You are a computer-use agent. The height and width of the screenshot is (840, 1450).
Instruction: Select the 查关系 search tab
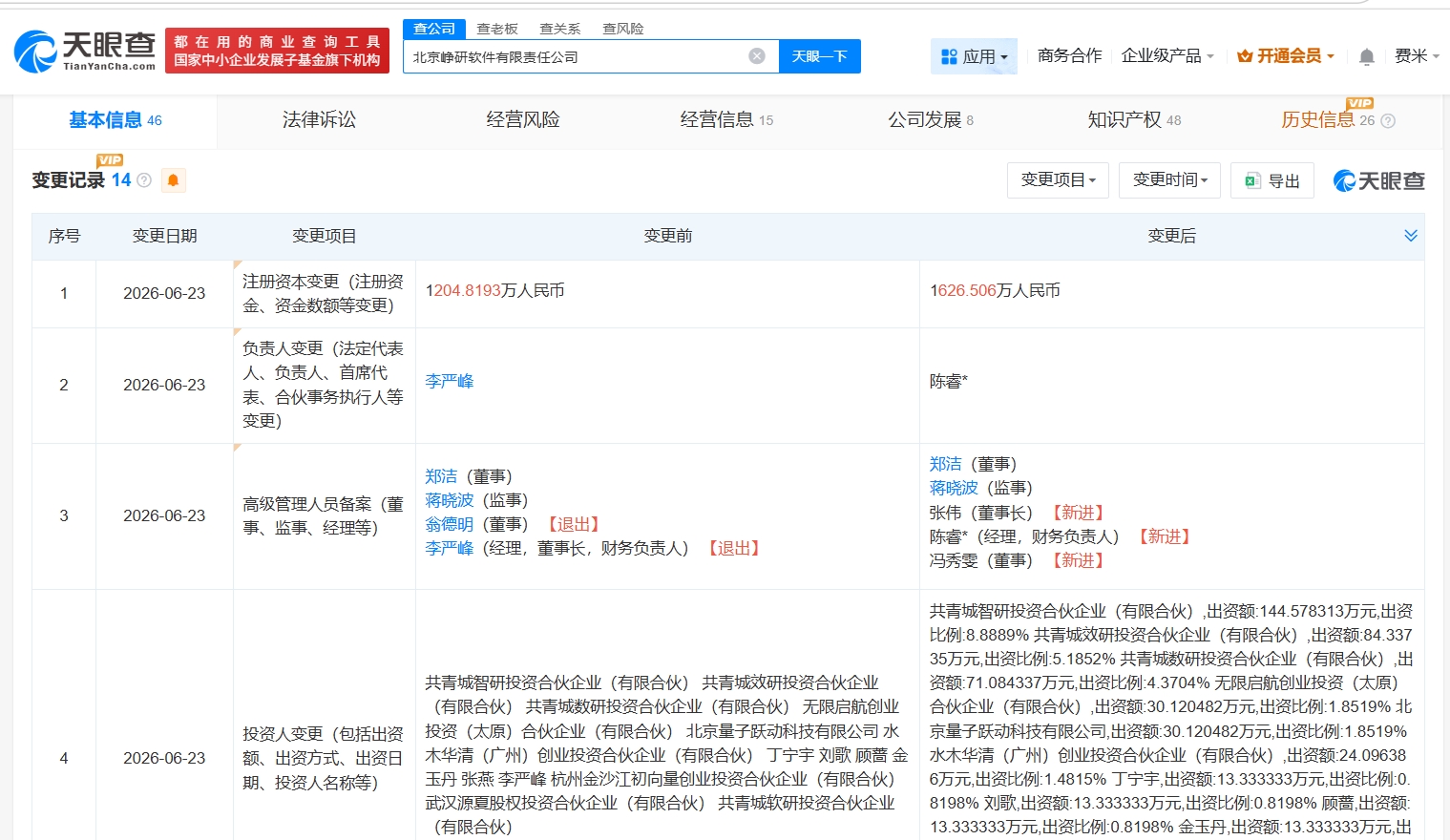[x=559, y=29]
